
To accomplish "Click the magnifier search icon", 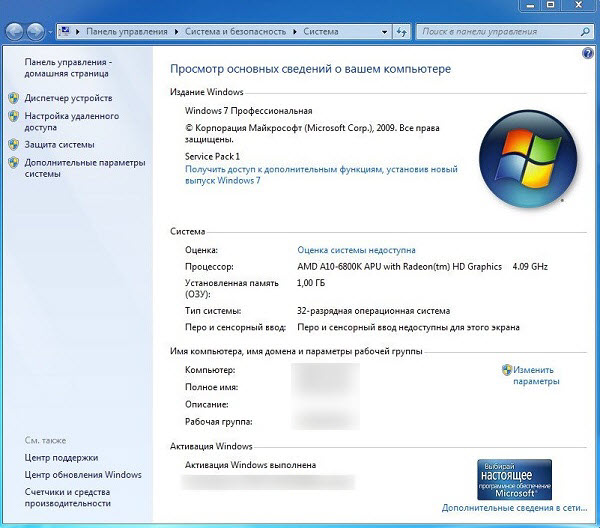I will (x=585, y=32).
